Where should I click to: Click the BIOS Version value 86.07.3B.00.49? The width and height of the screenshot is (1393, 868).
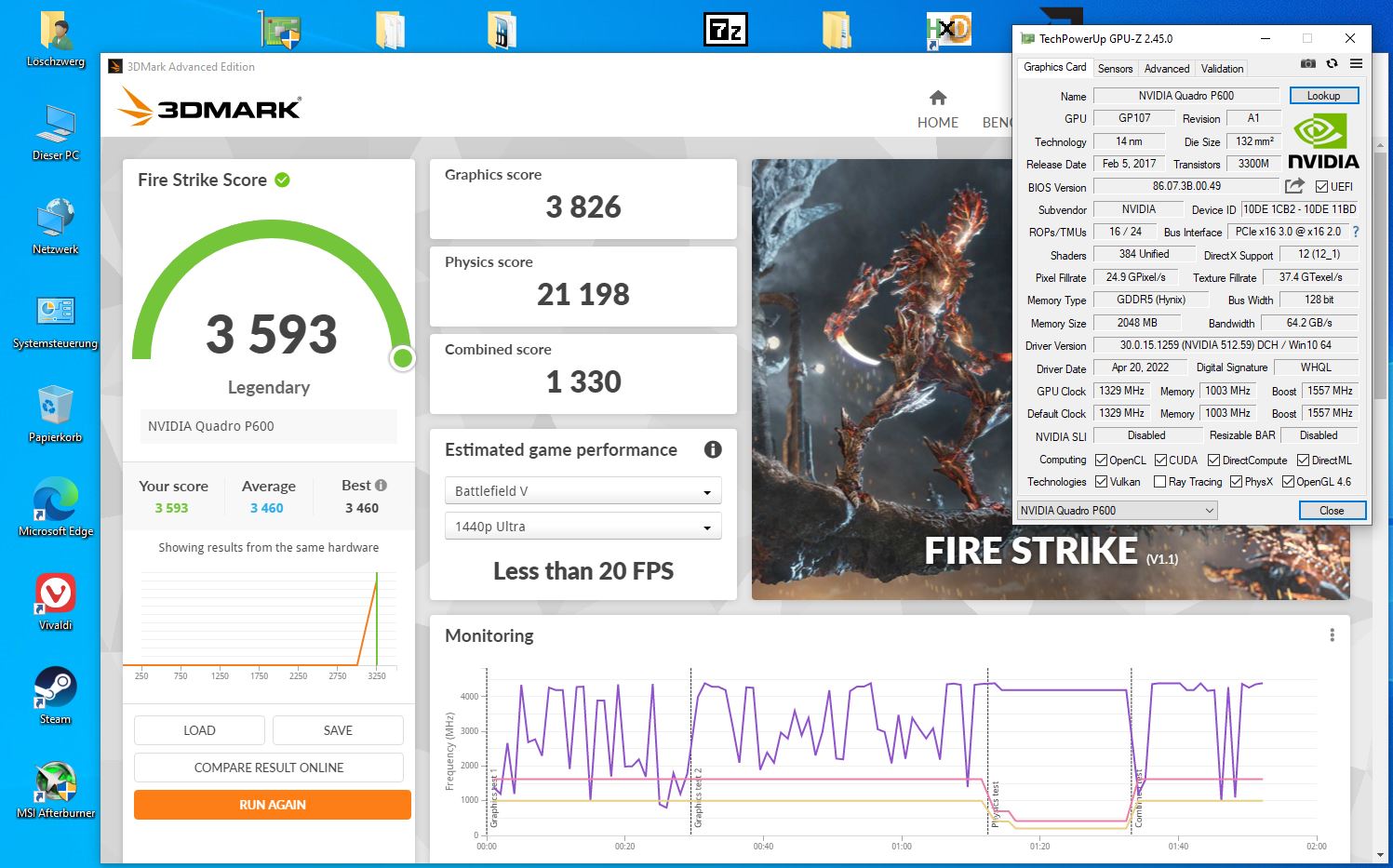click(1186, 186)
